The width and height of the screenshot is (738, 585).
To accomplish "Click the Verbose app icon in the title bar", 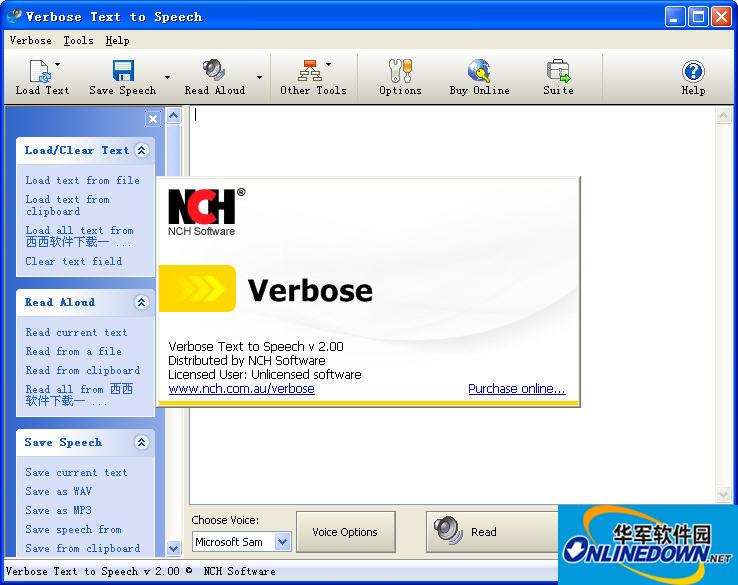I will tap(14, 16).
